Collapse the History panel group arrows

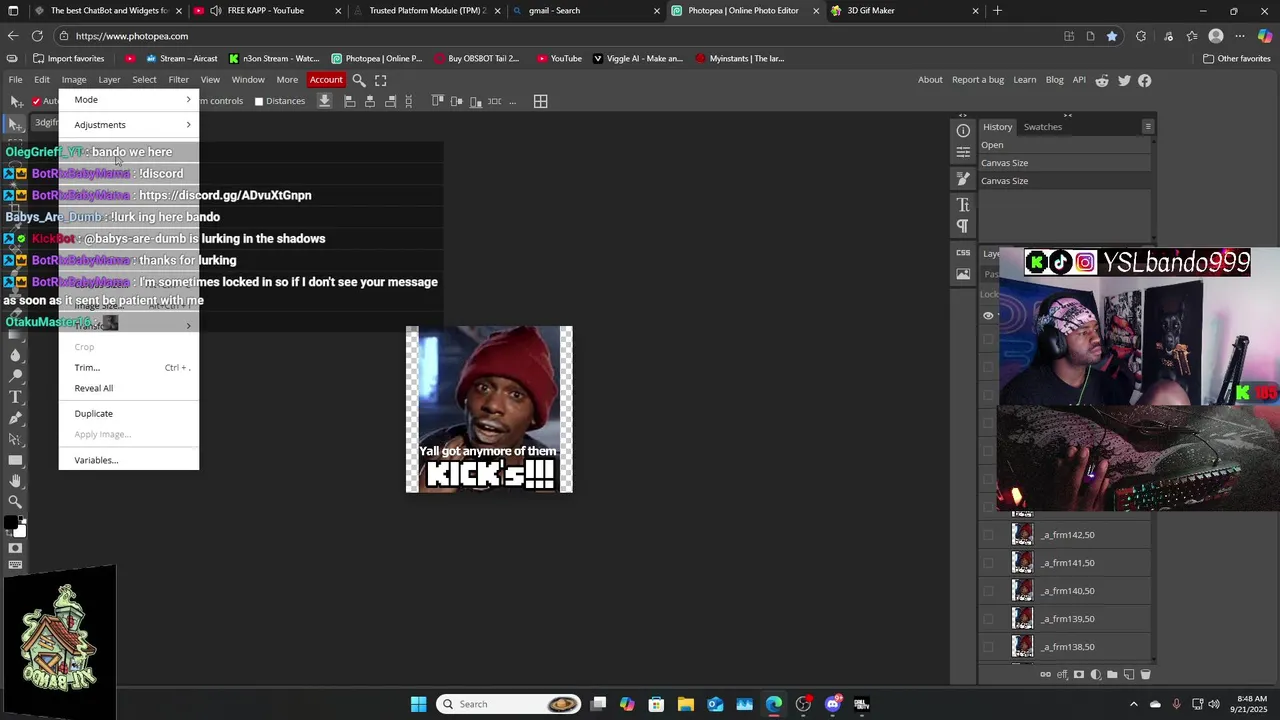1067,116
